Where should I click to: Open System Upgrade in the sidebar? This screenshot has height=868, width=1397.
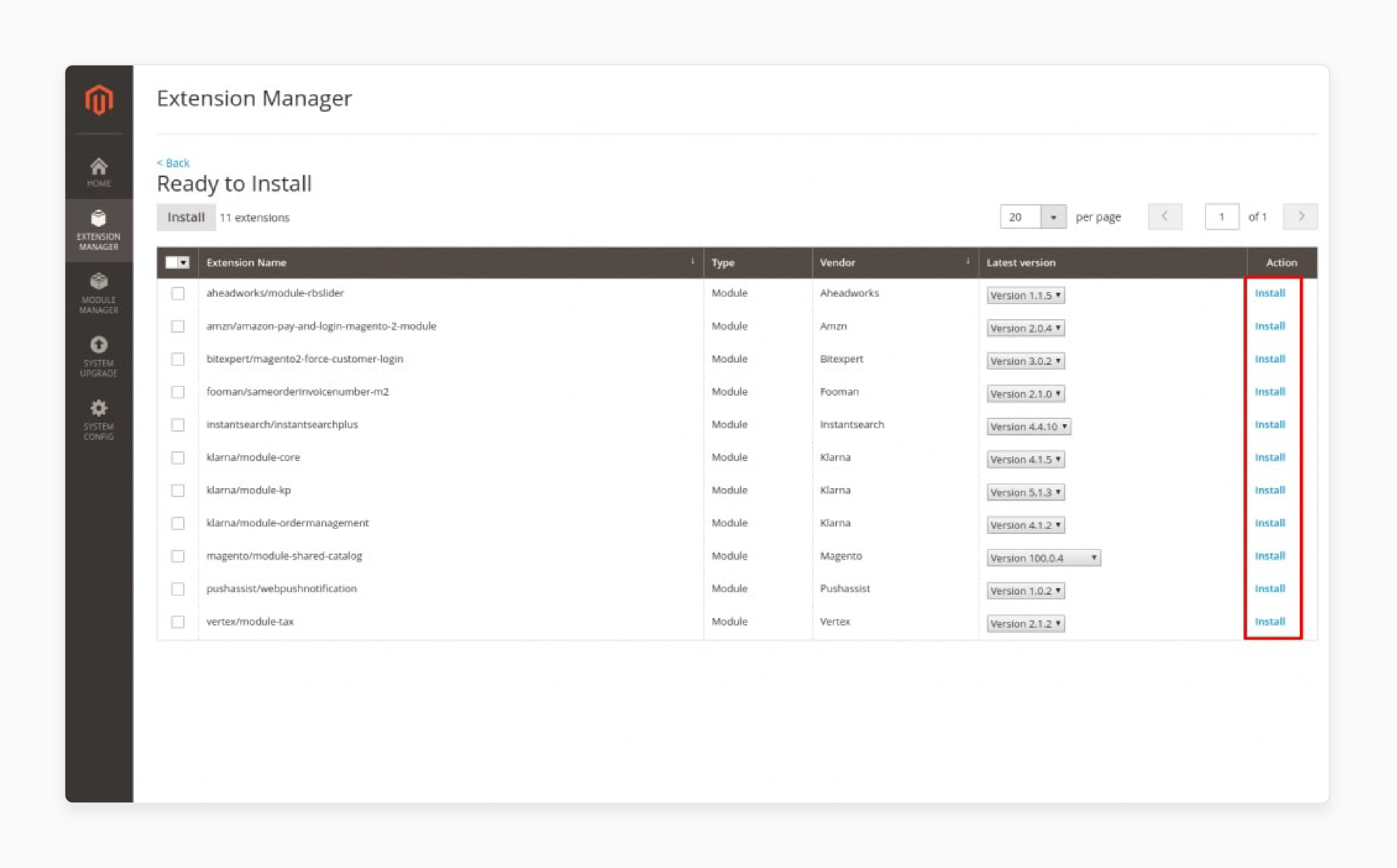[99, 356]
